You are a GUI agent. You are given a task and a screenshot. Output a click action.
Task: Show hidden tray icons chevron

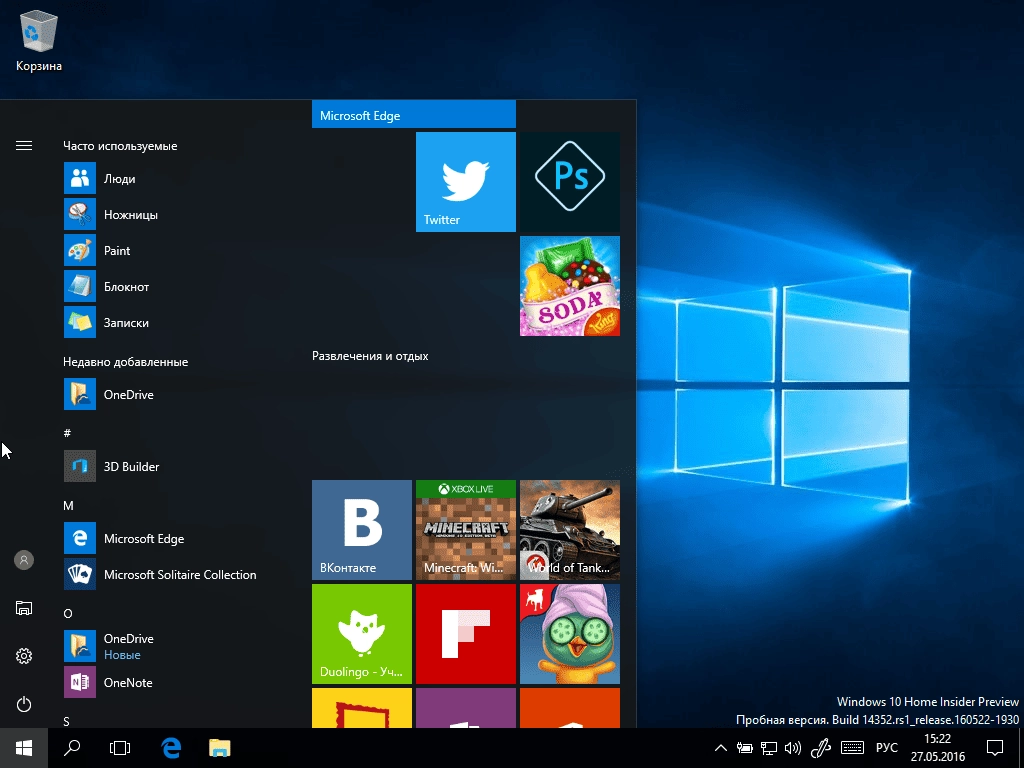coord(720,748)
